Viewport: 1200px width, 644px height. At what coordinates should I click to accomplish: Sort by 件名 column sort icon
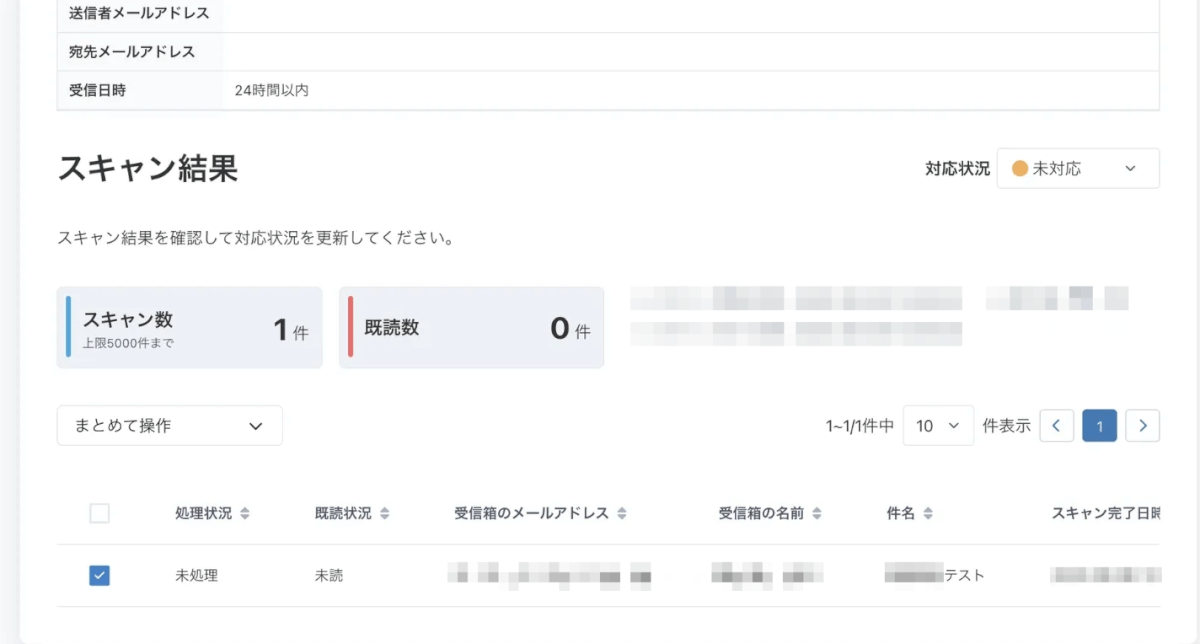pos(928,514)
